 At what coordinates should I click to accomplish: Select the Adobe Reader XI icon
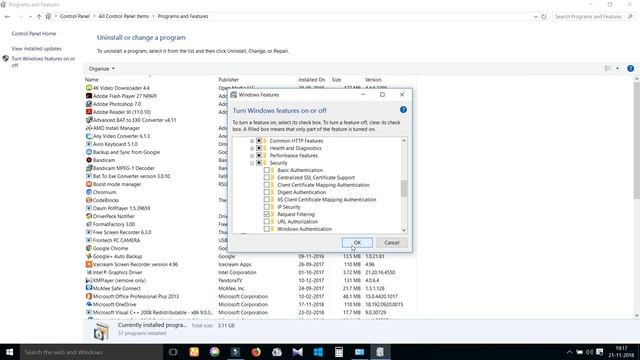89,112
